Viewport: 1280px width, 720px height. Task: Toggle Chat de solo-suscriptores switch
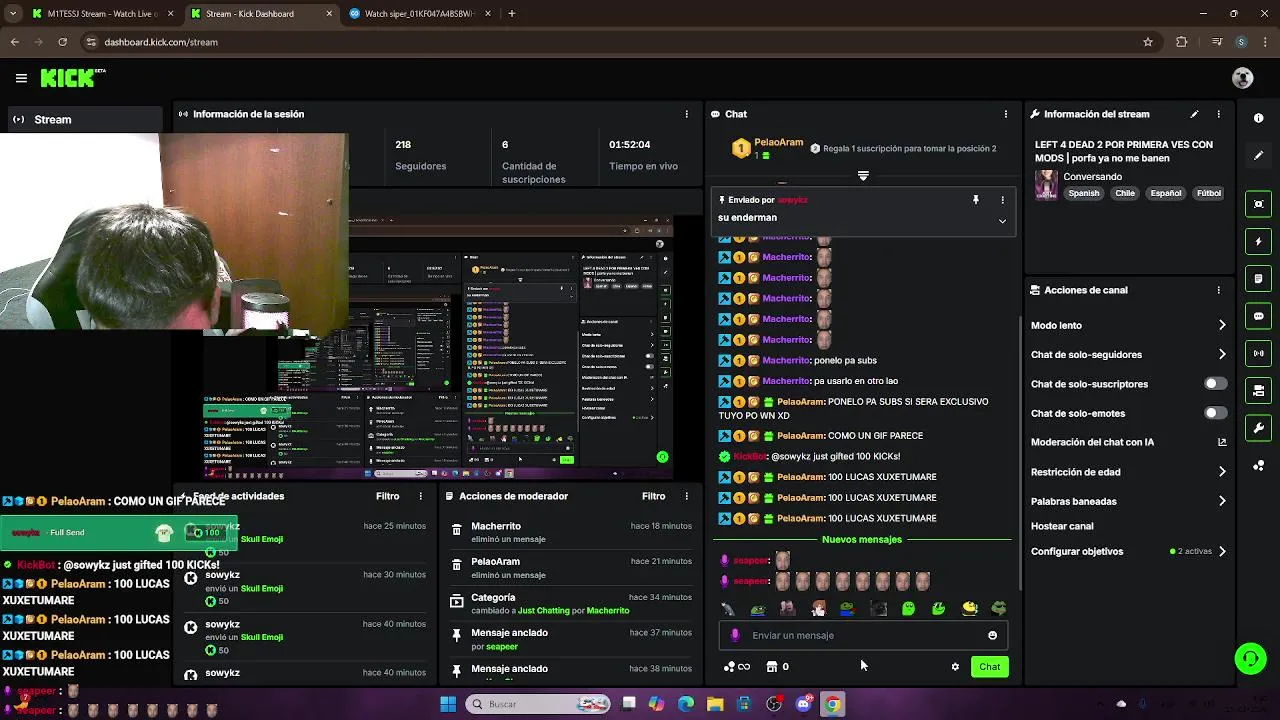1215,384
